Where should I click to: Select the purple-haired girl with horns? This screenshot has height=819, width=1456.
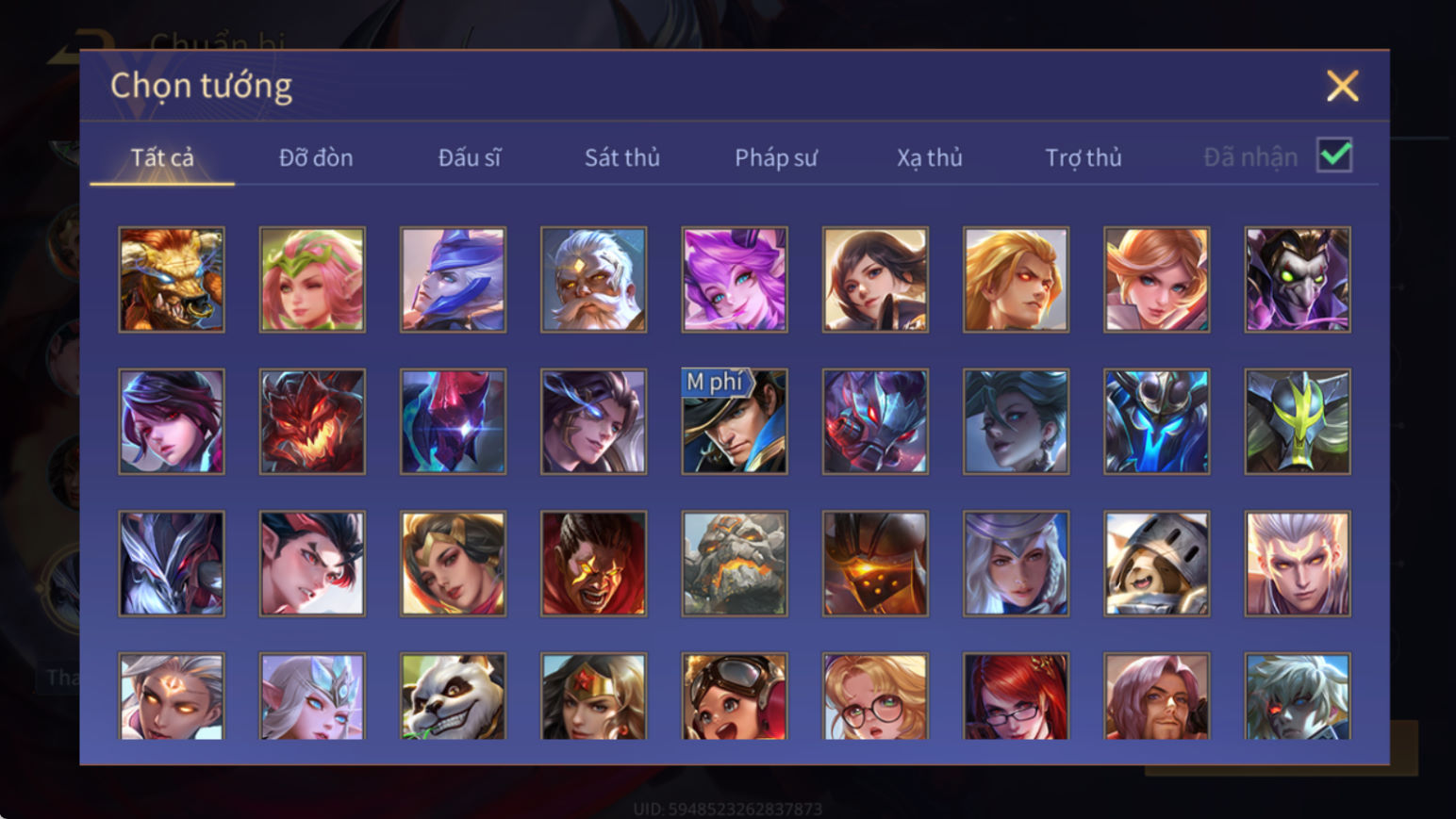click(x=735, y=279)
